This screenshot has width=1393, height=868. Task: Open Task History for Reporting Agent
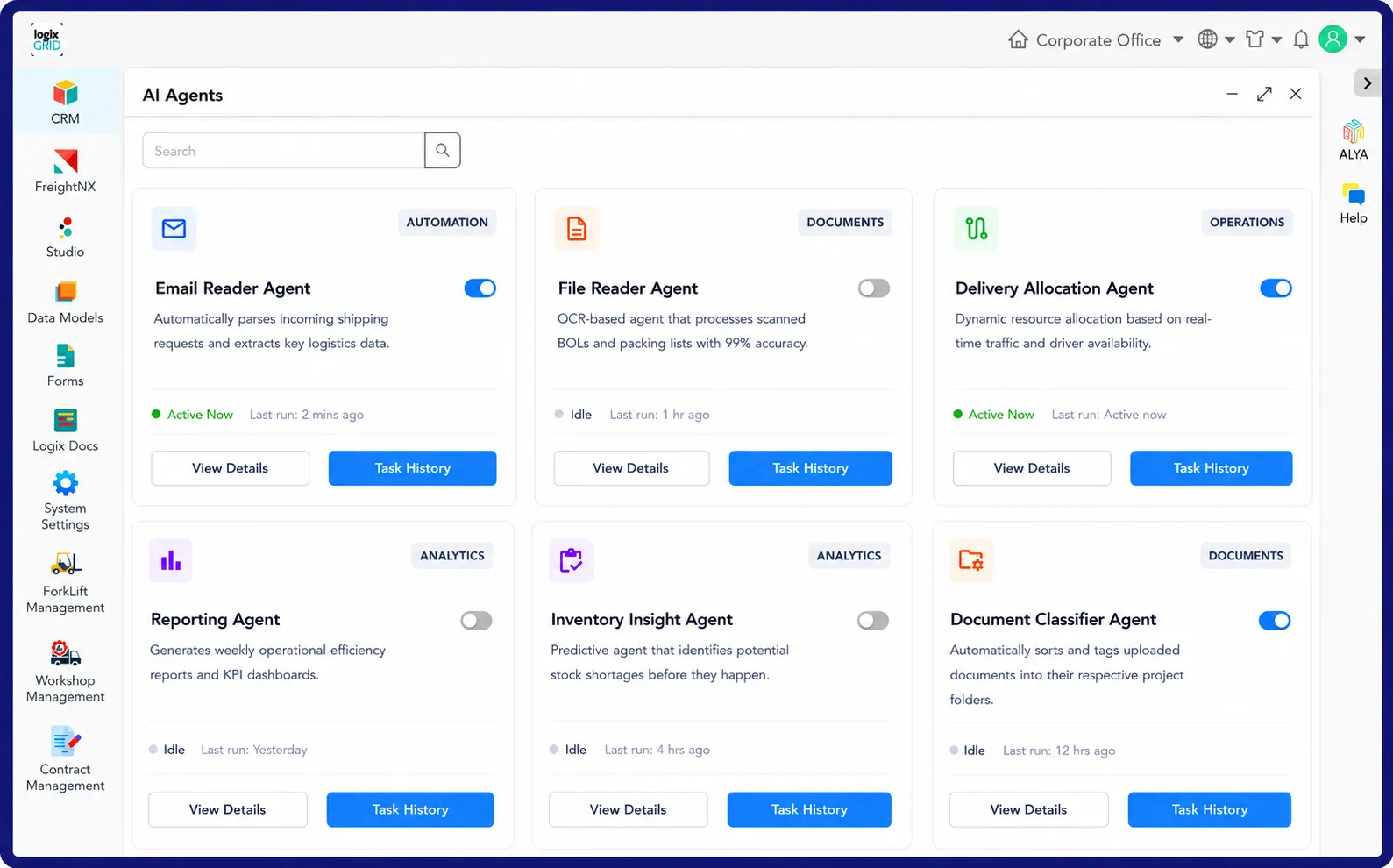pyautogui.click(x=410, y=810)
